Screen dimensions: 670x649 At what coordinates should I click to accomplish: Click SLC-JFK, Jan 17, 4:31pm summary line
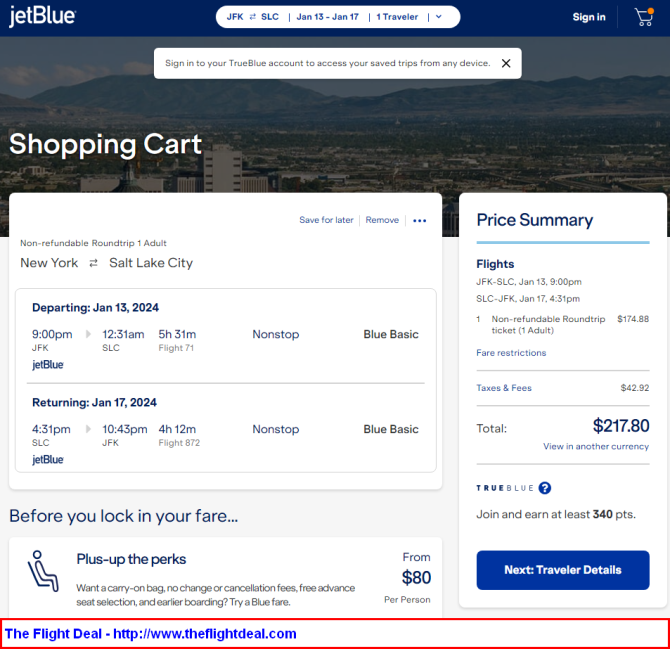point(528,299)
